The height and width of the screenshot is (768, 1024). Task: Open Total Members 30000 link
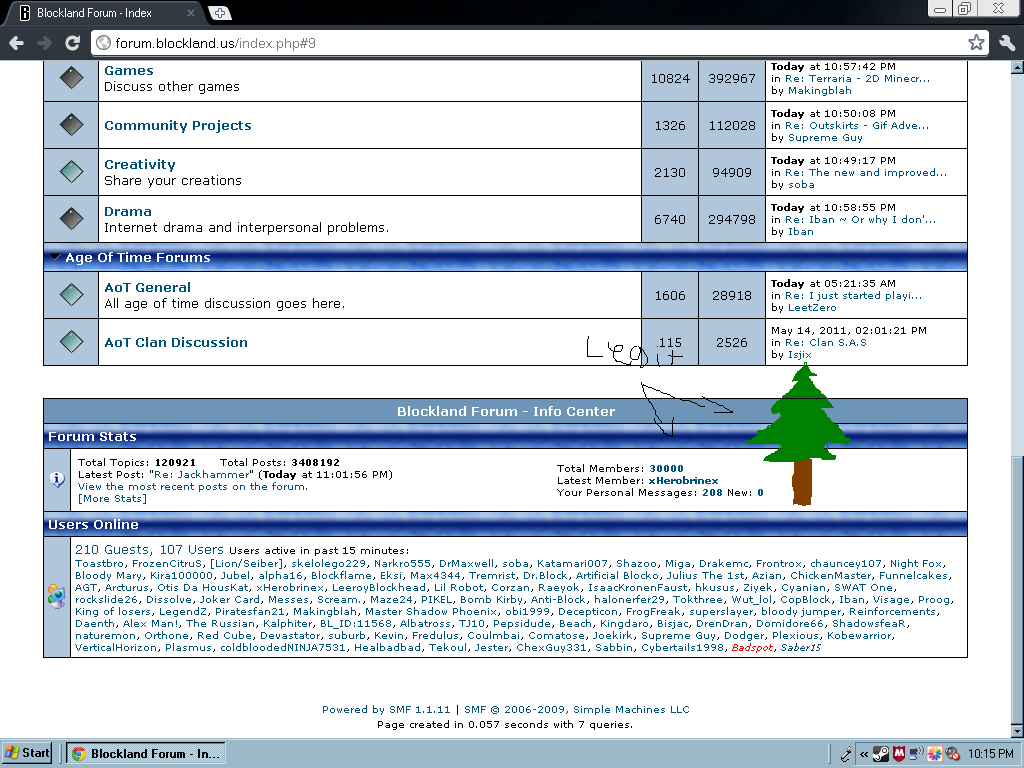click(x=666, y=468)
